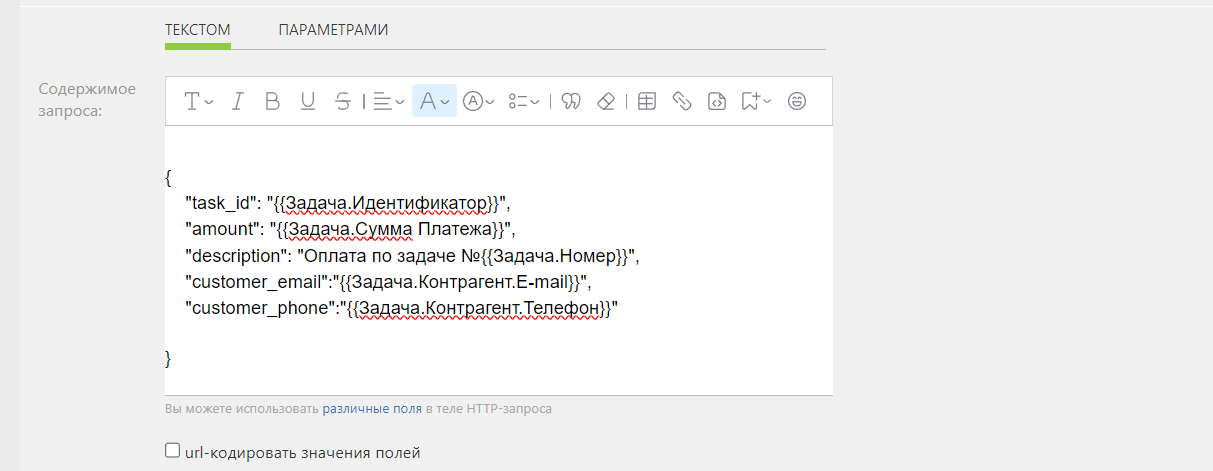Image resolution: width=1213 pixels, height=471 pixels.
Task: Open the circled A background color dropdown
Action: (479, 101)
